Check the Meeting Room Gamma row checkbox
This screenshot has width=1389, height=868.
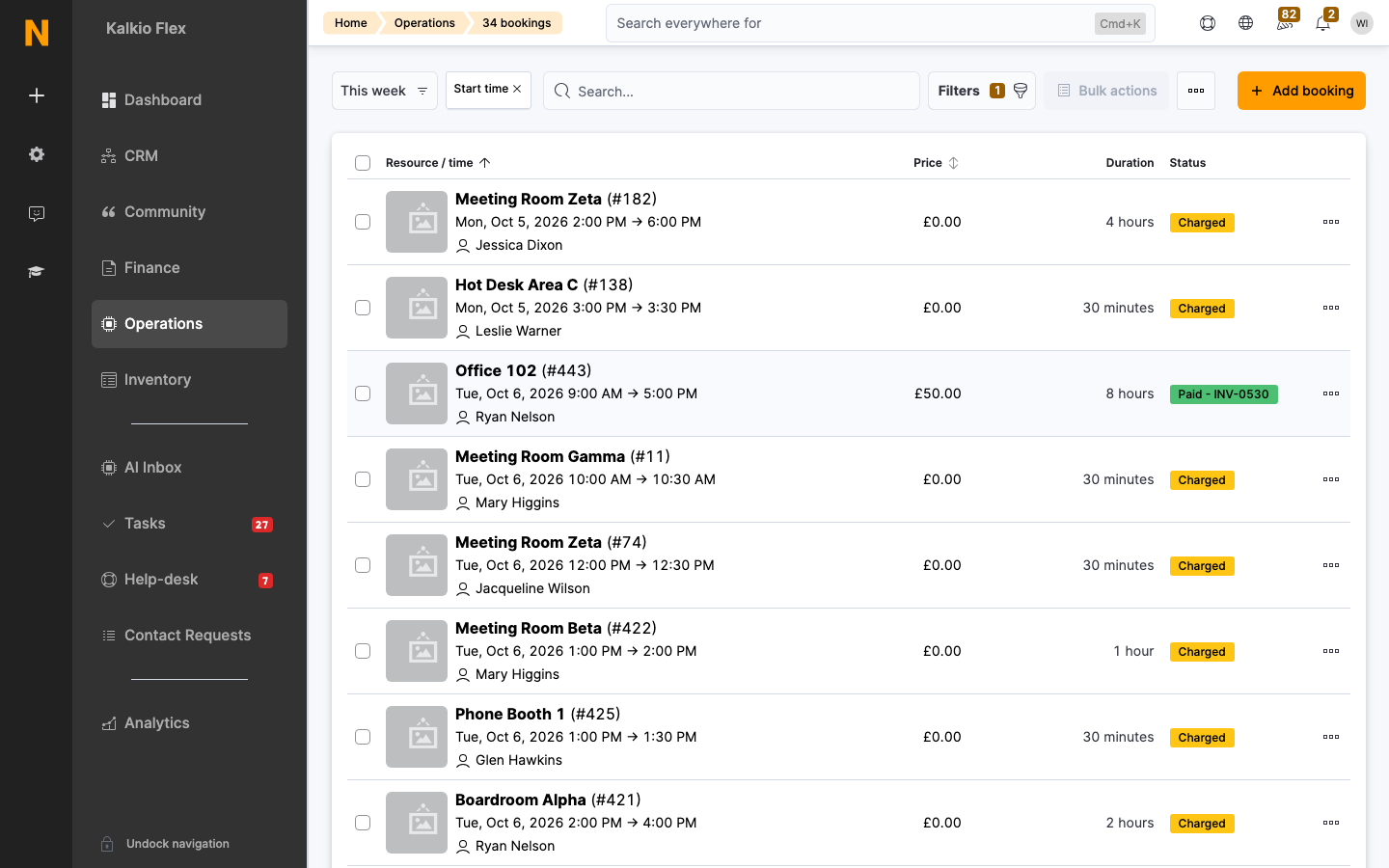click(x=363, y=479)
